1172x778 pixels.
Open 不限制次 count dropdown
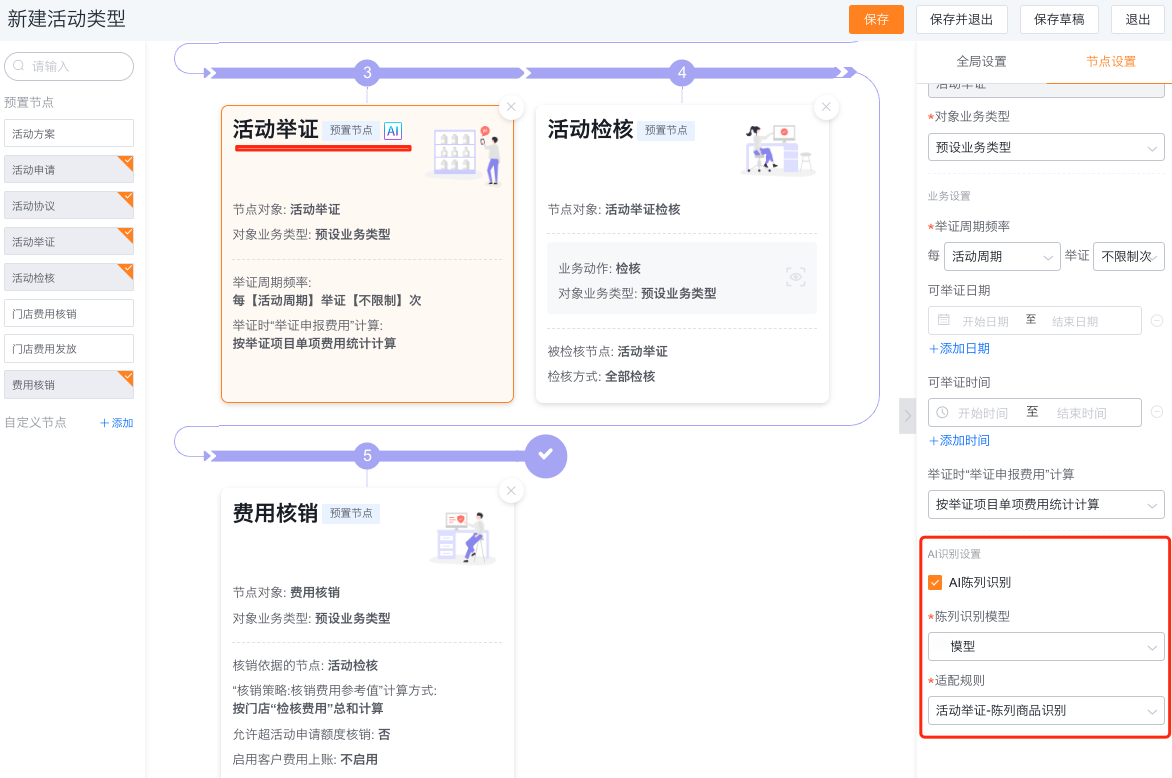pyautogui.click(x=1129, y=256)
